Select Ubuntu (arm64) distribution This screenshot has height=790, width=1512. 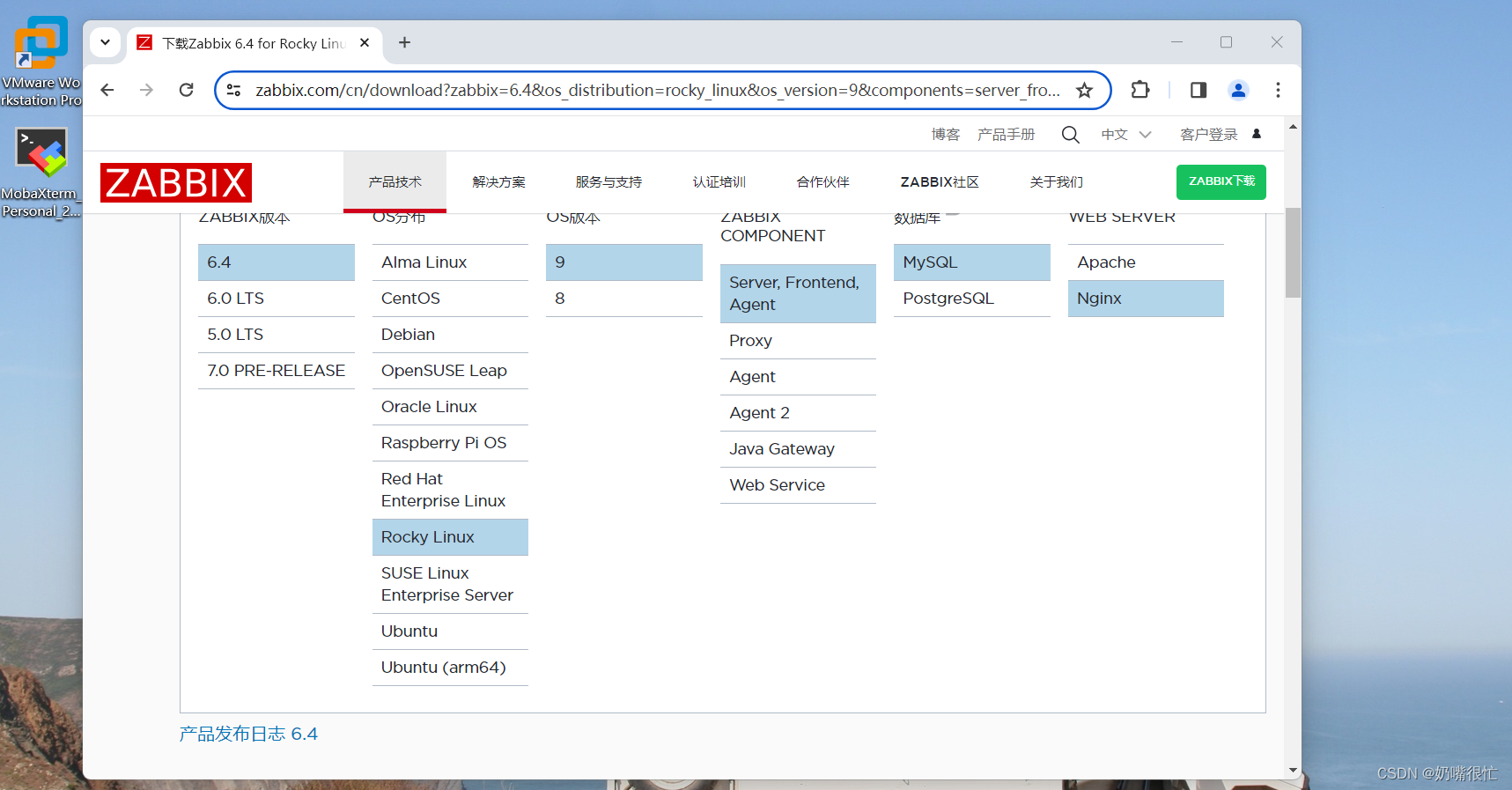[450, 668]
